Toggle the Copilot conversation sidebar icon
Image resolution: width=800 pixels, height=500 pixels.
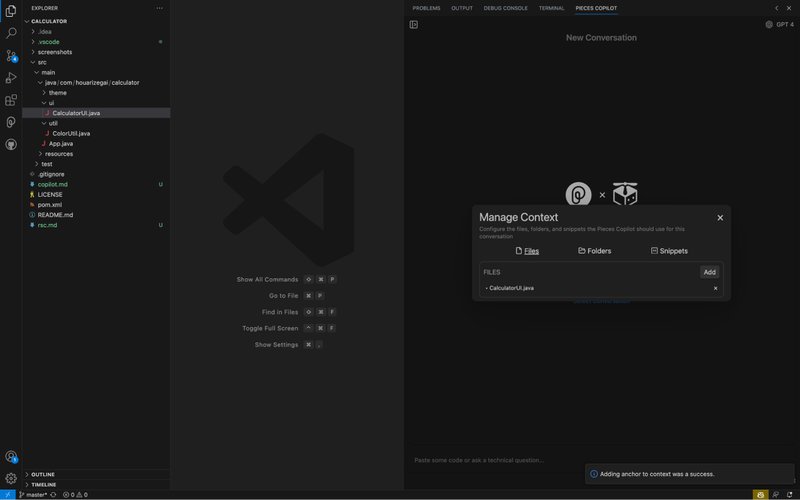tap(414, 24)
